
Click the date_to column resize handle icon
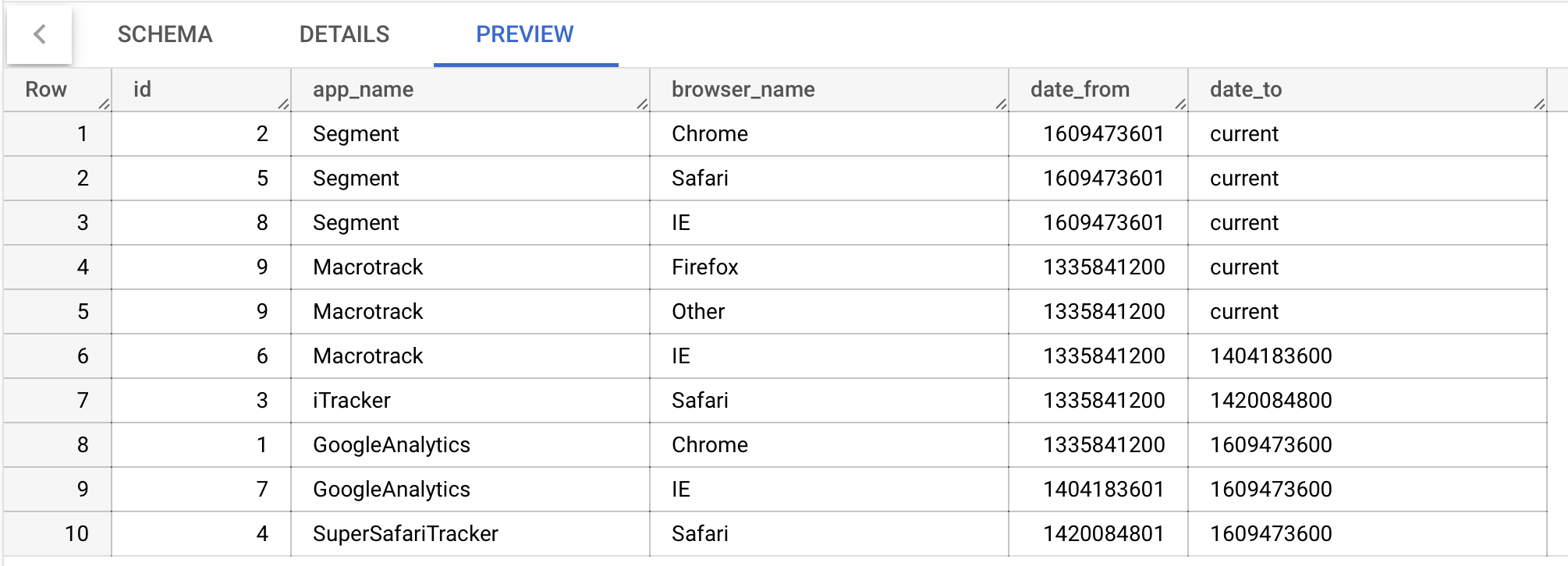pos(1539,104)
